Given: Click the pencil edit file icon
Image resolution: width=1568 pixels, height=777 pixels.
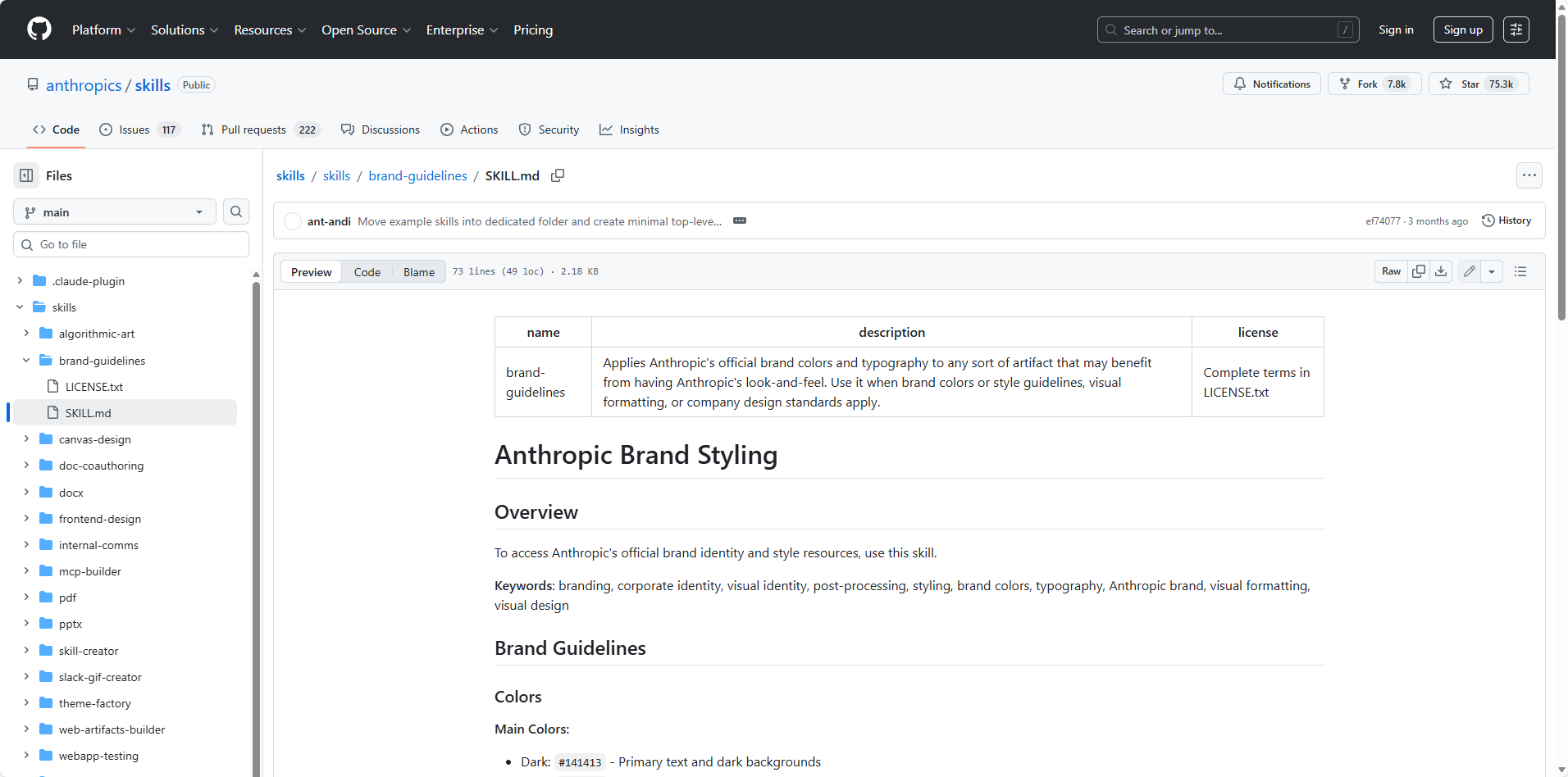Looking at the screenshot, I should [x=1470, y=271].
